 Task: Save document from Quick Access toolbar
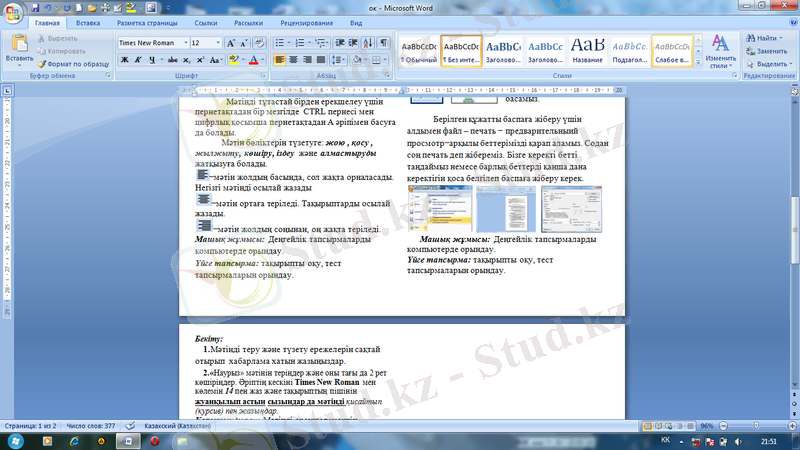tap(37, 6)
